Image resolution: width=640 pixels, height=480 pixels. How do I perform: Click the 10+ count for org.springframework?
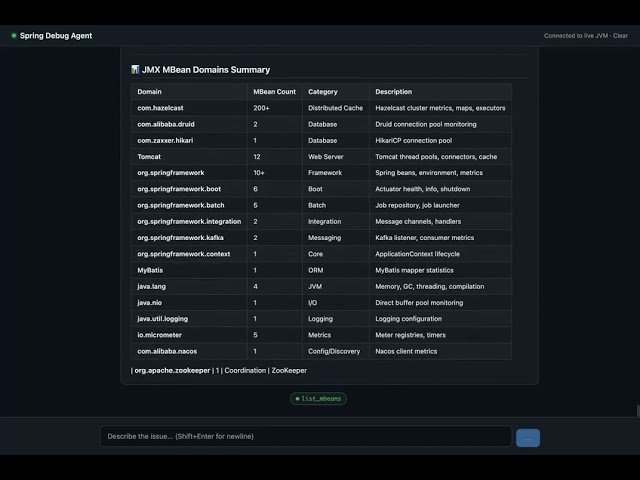(259, 173)
